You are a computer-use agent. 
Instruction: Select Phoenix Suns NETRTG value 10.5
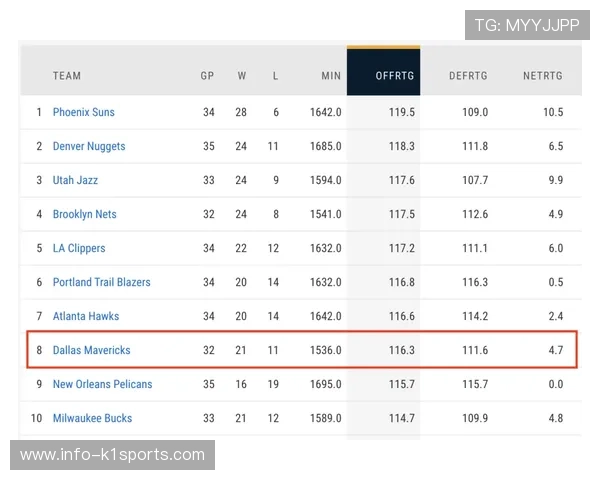[x=553, y=112]
